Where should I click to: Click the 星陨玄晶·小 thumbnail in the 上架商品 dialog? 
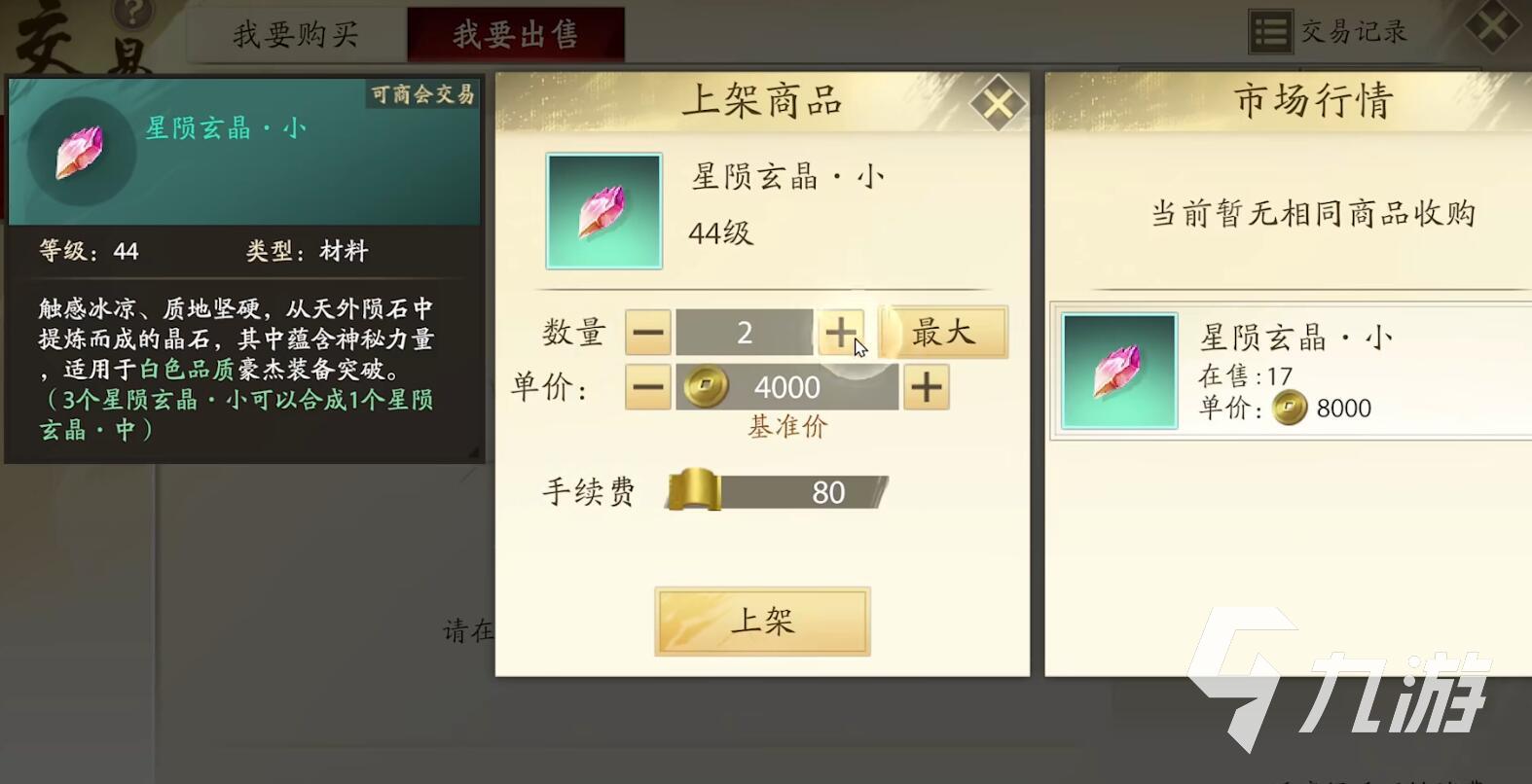604,211
